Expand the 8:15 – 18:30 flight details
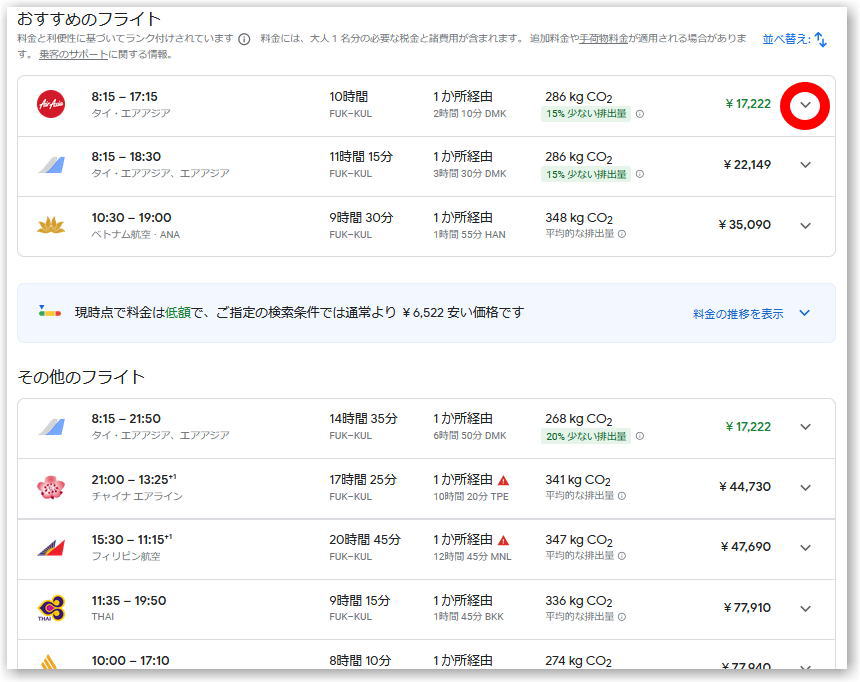Image resolution: width=860 pixels, height=682 pixels. pos(805,165)
